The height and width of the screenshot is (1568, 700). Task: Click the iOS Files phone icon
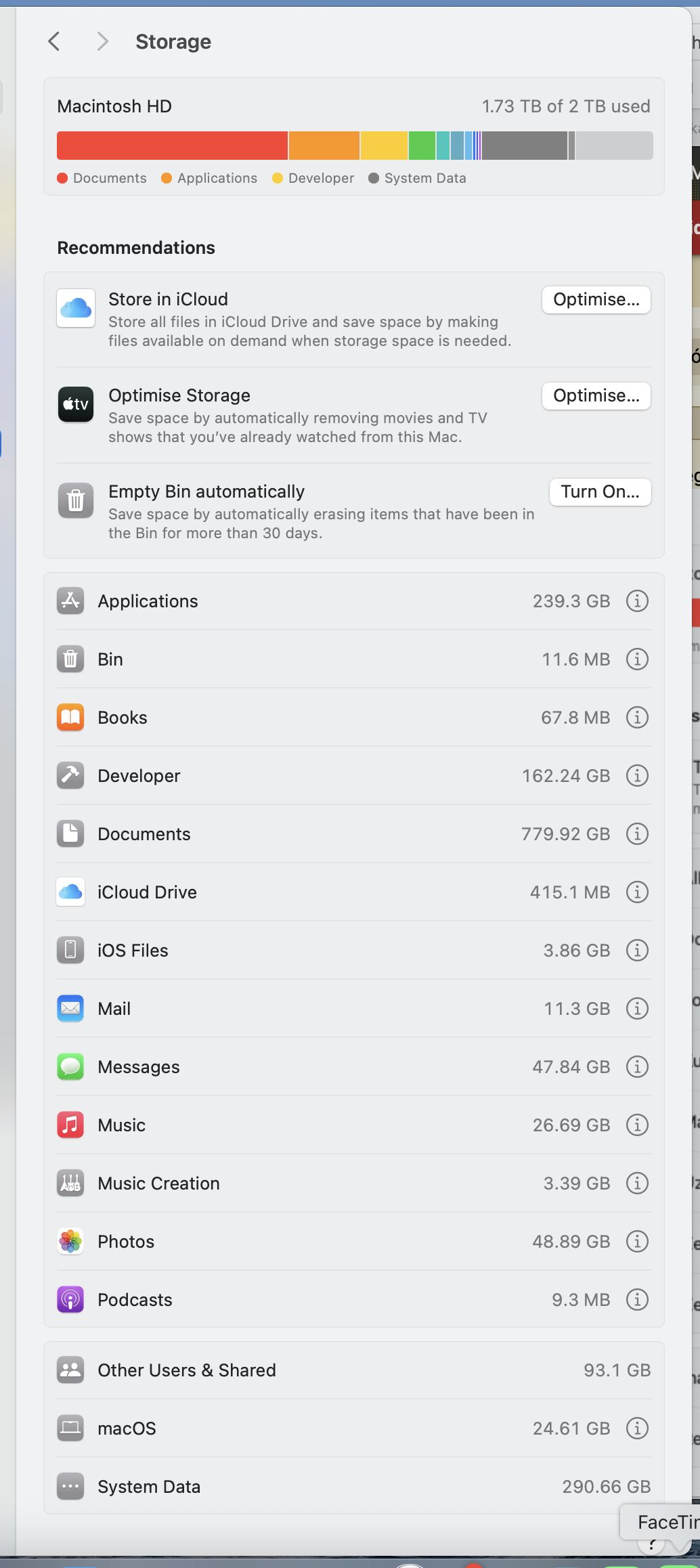click(x=70, y=950)
